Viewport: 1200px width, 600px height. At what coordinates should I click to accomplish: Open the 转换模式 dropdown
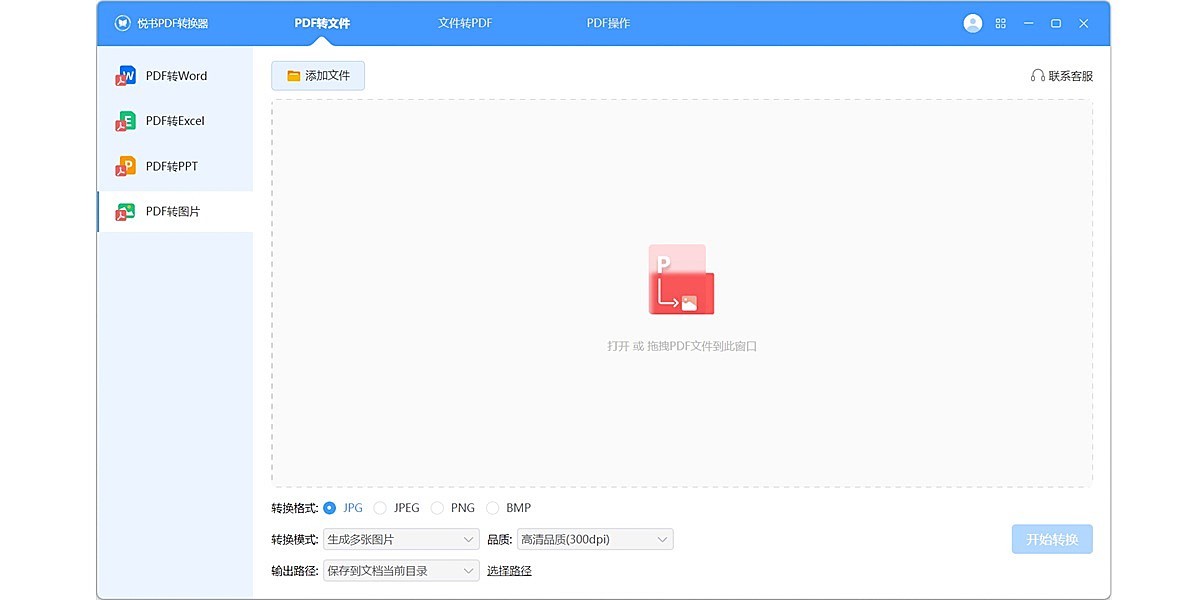click(400, 539)
